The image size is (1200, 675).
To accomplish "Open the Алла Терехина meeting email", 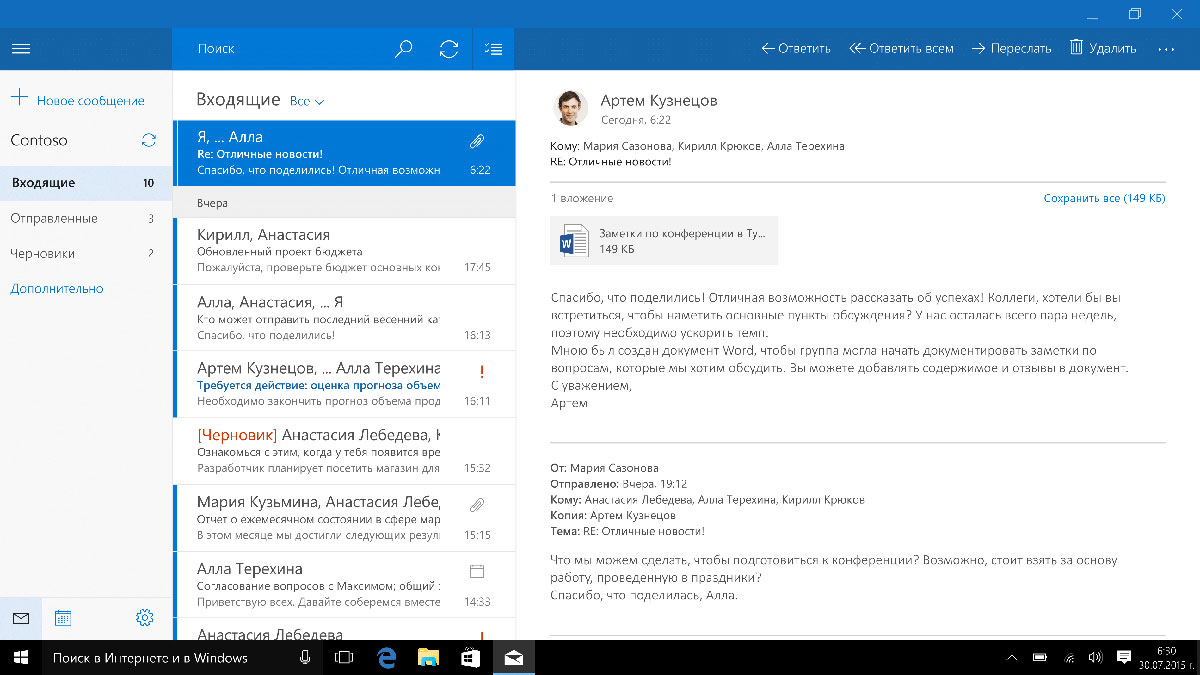I will point(344,583).
